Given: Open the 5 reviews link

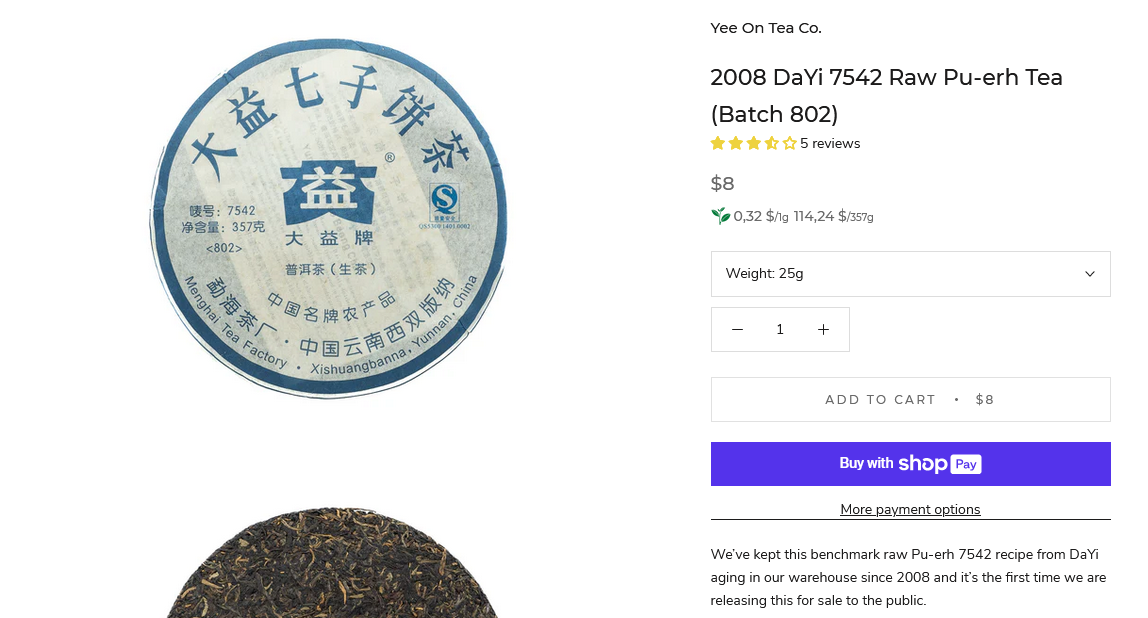Looking at the screenshot, I should click(x=830, y=144).
